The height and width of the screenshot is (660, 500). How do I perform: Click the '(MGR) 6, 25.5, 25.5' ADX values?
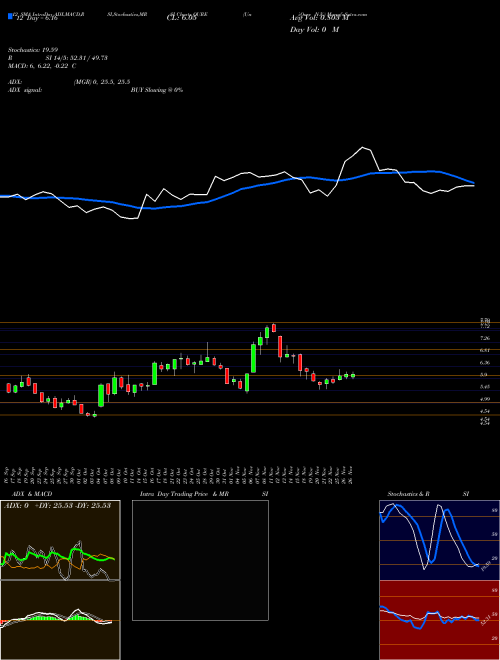click(x=102, y=82)
